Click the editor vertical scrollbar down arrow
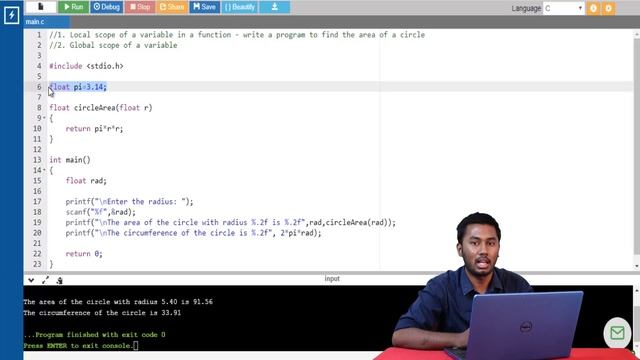The height and width of the screenshot is (360, 640). 637,266
